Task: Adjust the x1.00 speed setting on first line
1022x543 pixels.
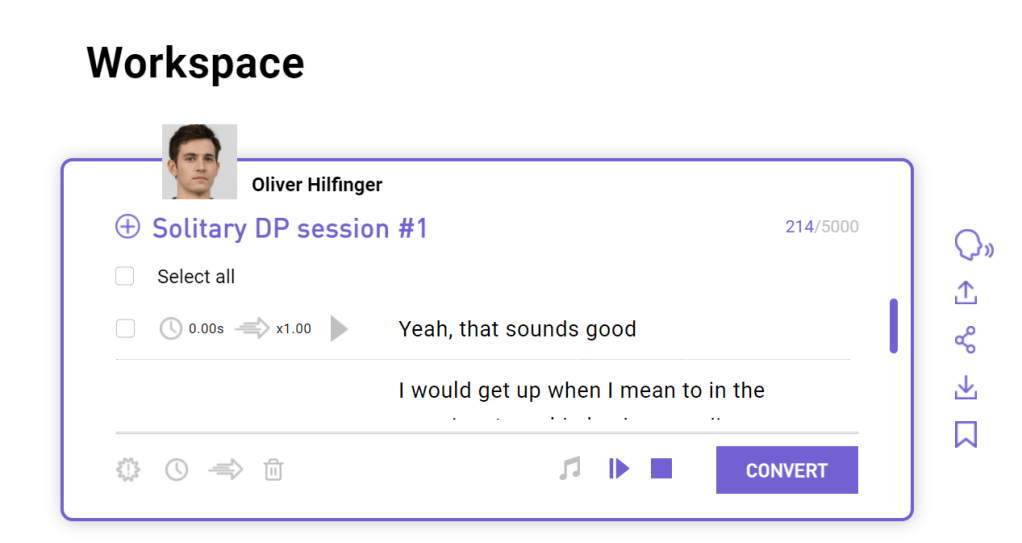Action: 274,328
